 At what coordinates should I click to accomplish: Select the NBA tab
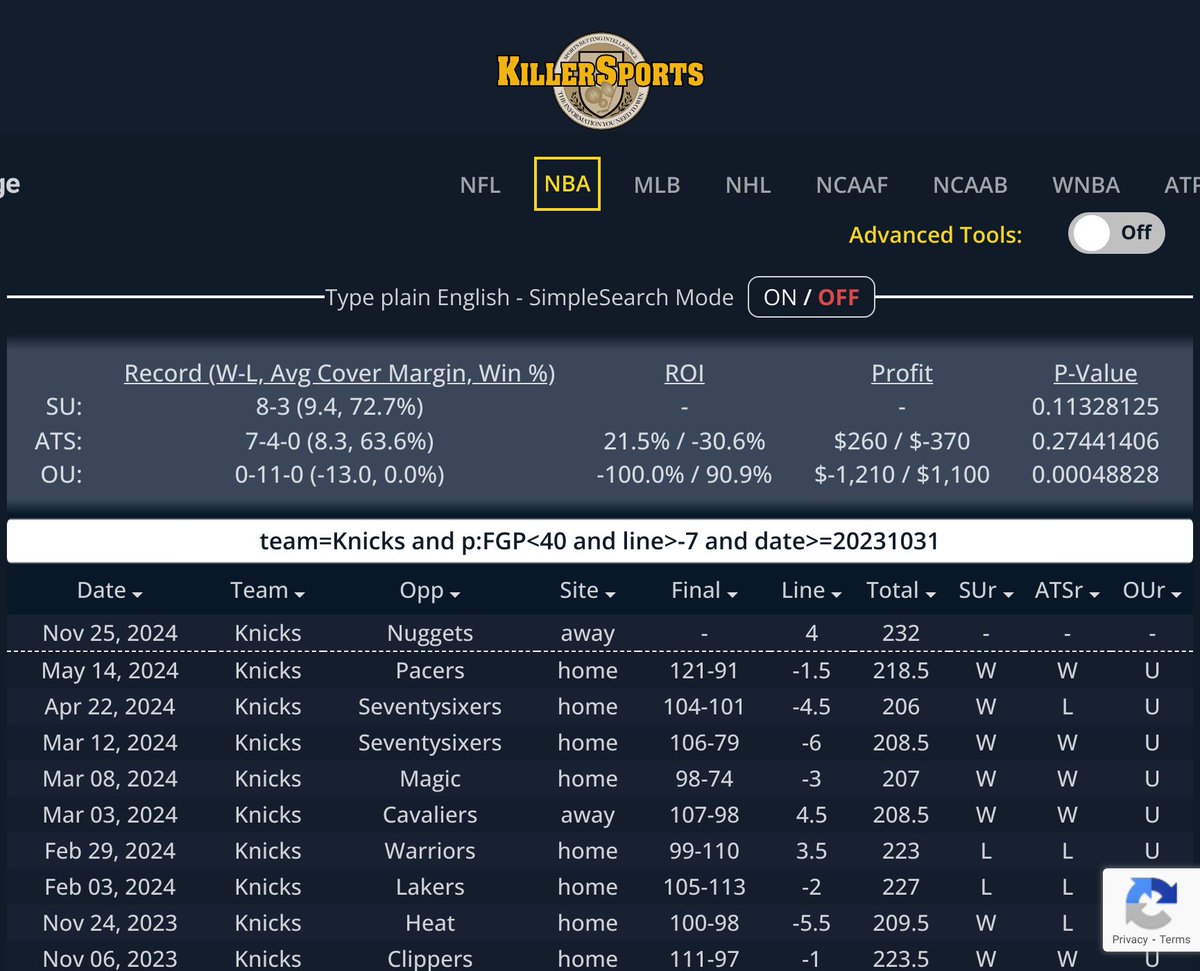[567, 184]
